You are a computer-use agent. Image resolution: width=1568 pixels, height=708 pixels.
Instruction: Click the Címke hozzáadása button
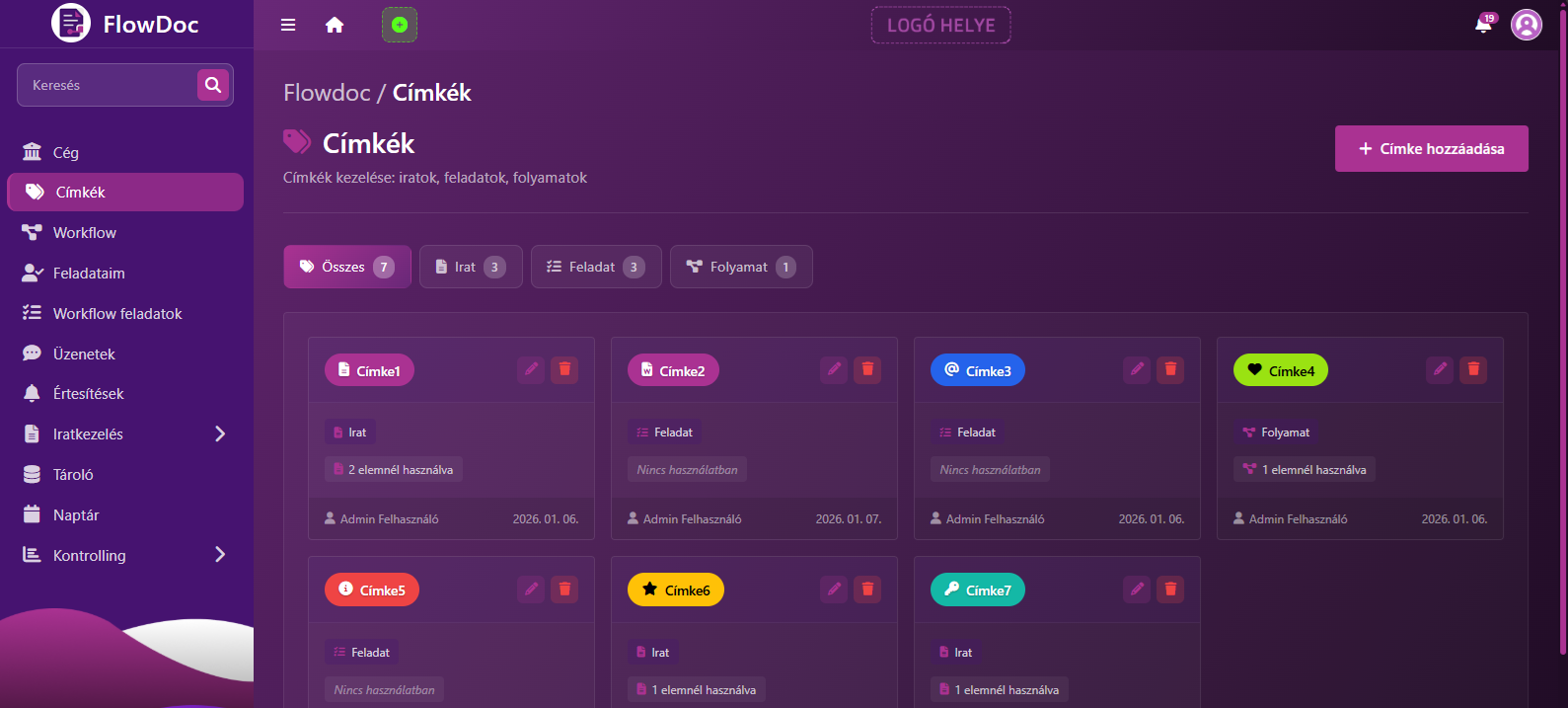click(x=1431, y=148)
